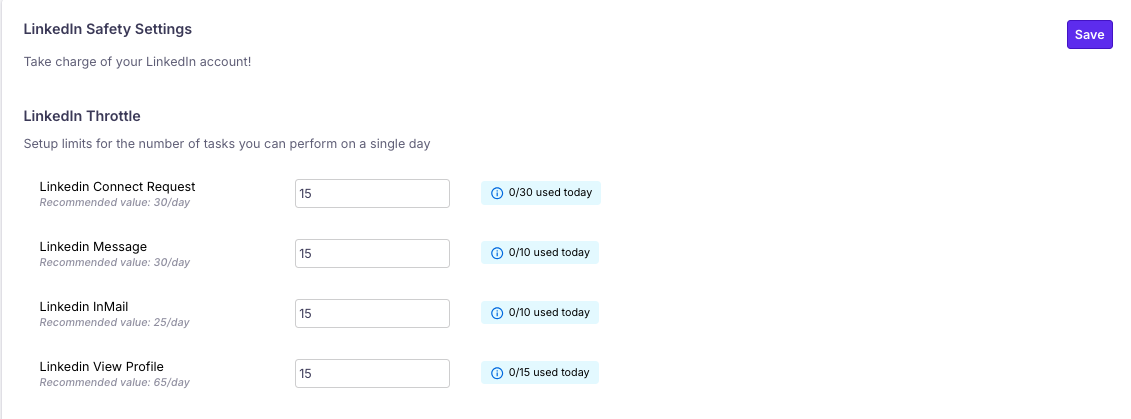Click info icon in Linkedin Message usage badge

[497, 253]
